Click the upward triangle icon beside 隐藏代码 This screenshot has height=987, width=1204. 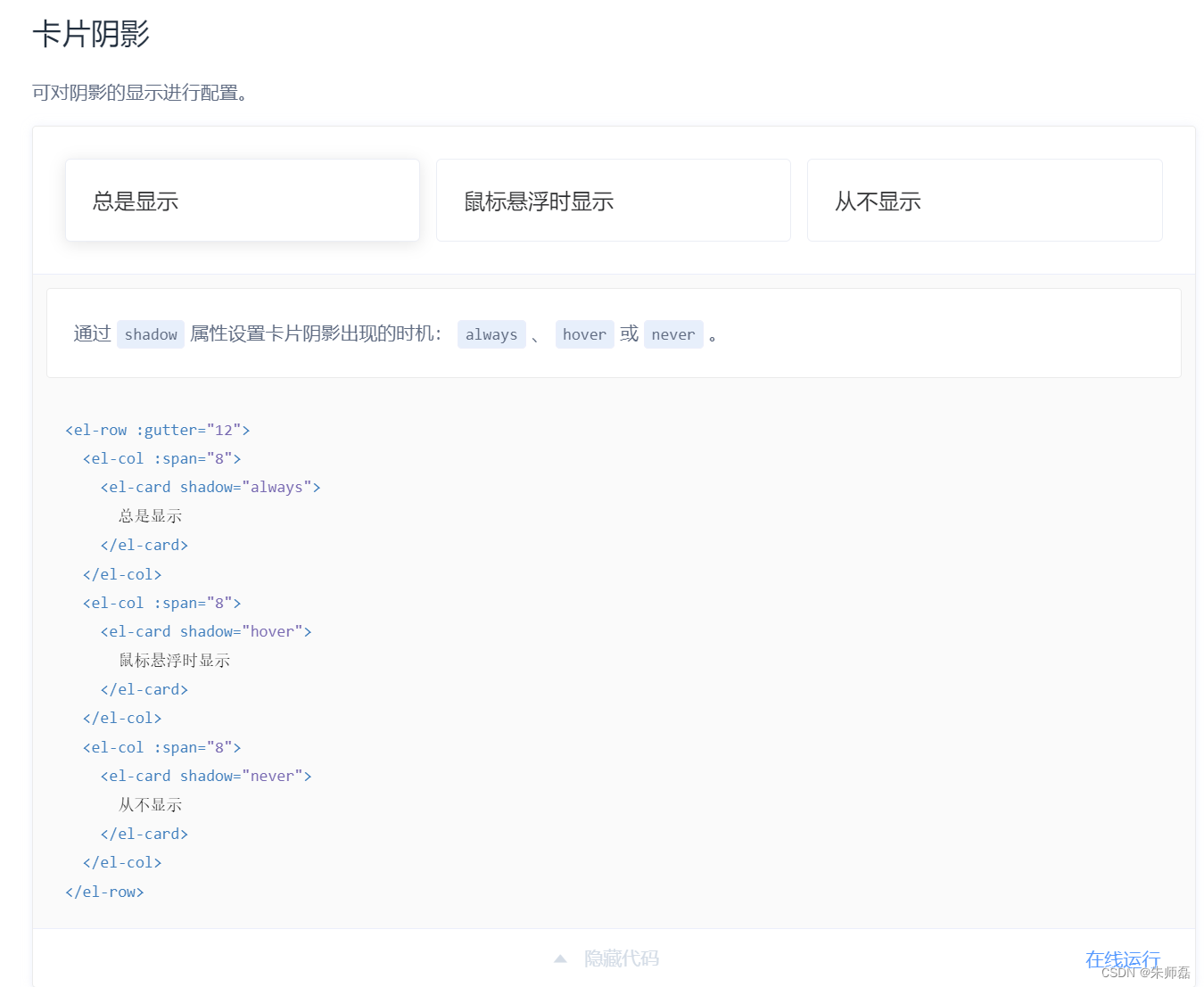click(x=560, y=958)
